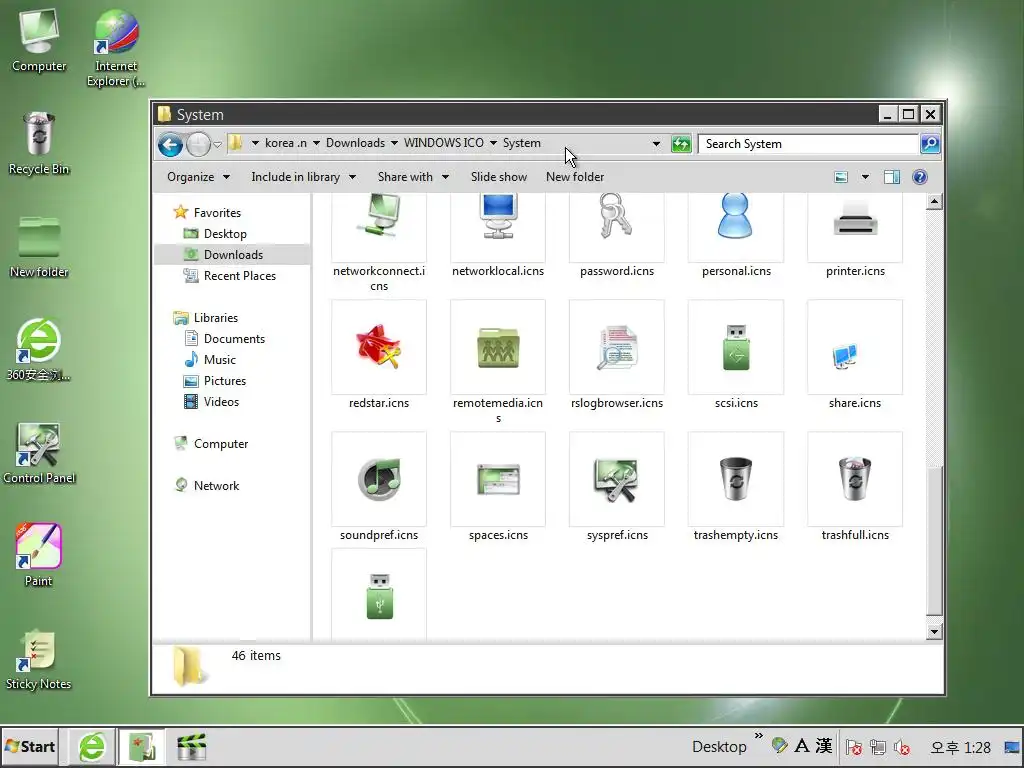Select trashfull.icns icon
1024x768 pixels.
[855, 479]
